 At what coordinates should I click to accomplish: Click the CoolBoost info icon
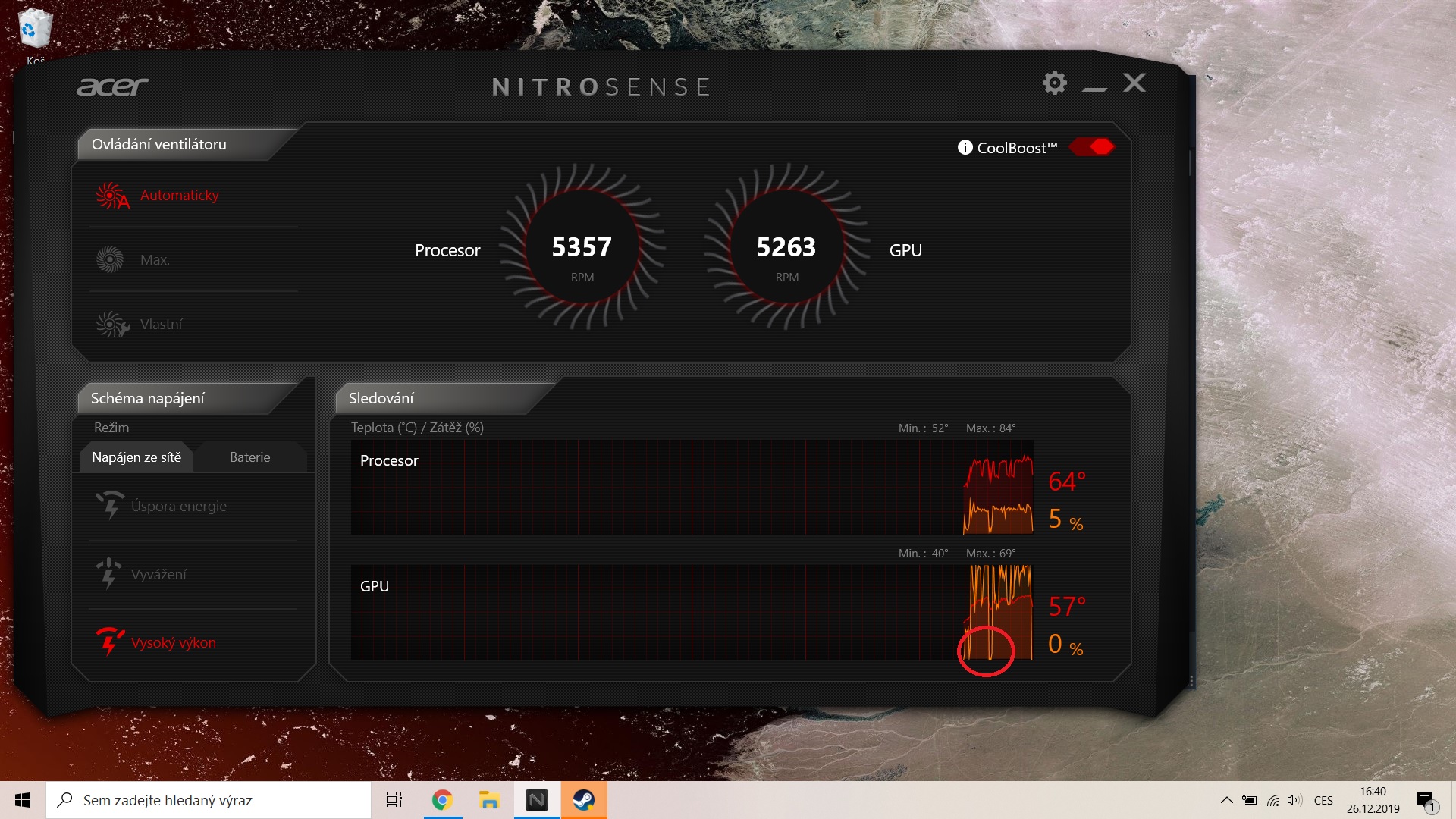click(x=965, y=147)
